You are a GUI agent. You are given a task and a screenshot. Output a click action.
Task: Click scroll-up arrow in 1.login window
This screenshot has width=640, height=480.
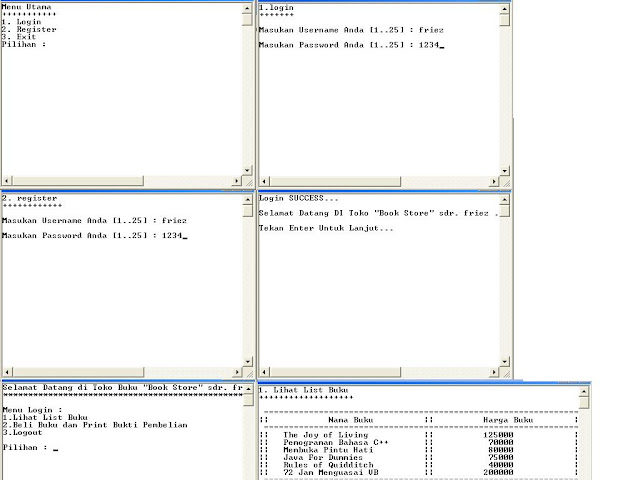504,9
